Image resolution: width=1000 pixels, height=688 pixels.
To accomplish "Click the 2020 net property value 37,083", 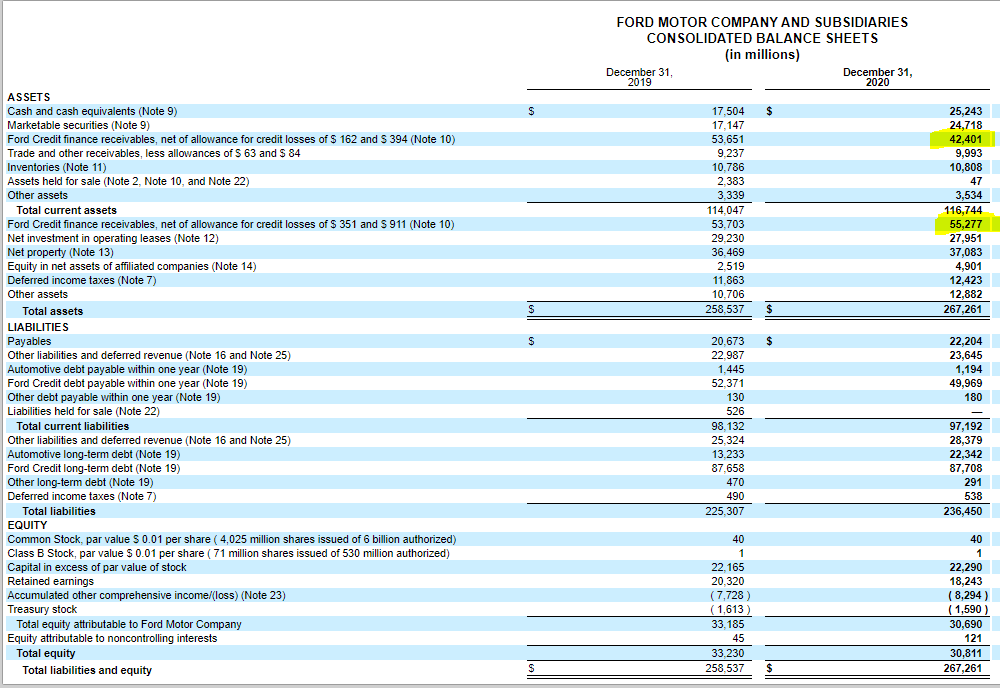I will coord(966,252).
